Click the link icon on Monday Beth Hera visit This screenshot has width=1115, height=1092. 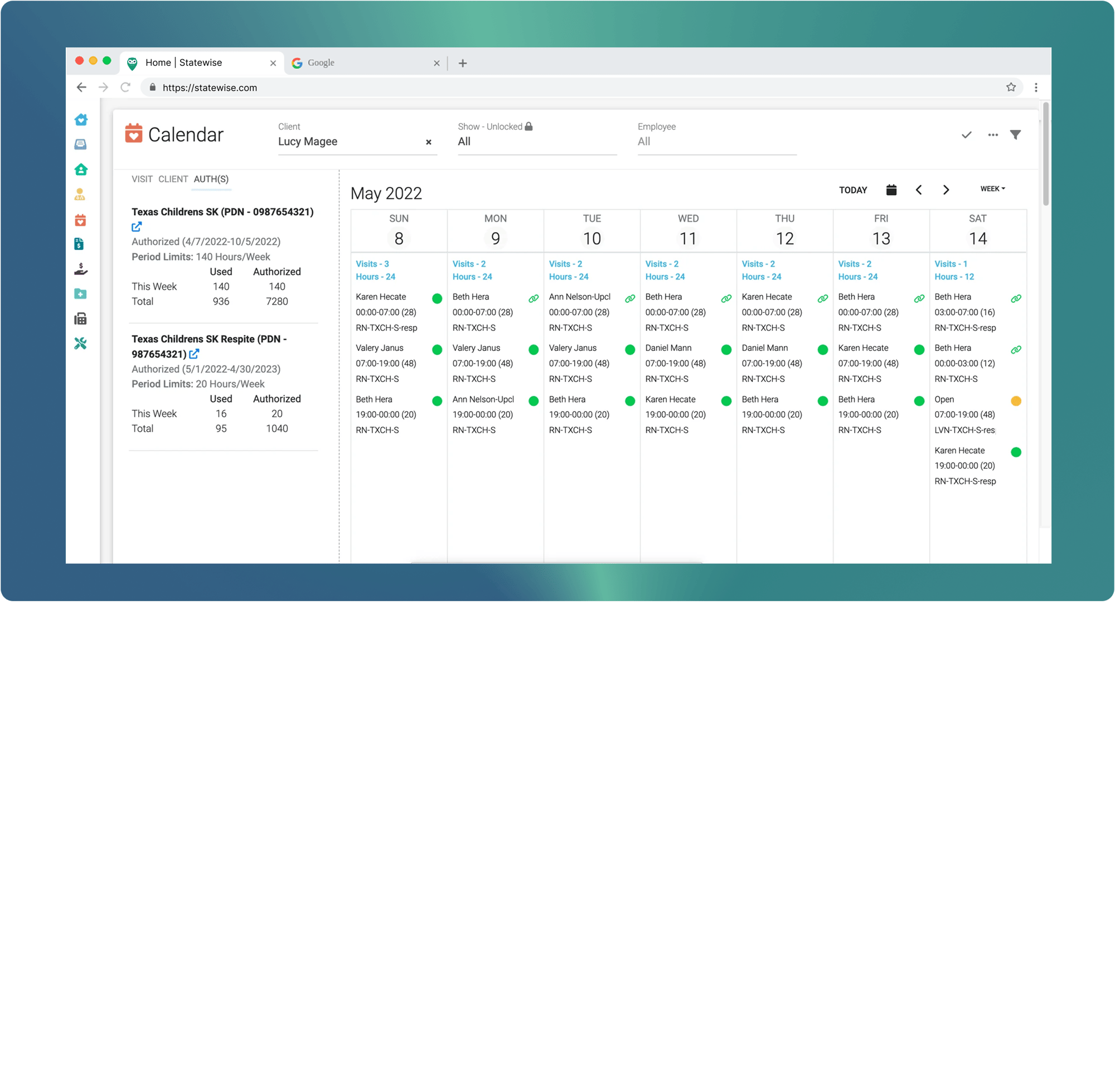point(533,299)
